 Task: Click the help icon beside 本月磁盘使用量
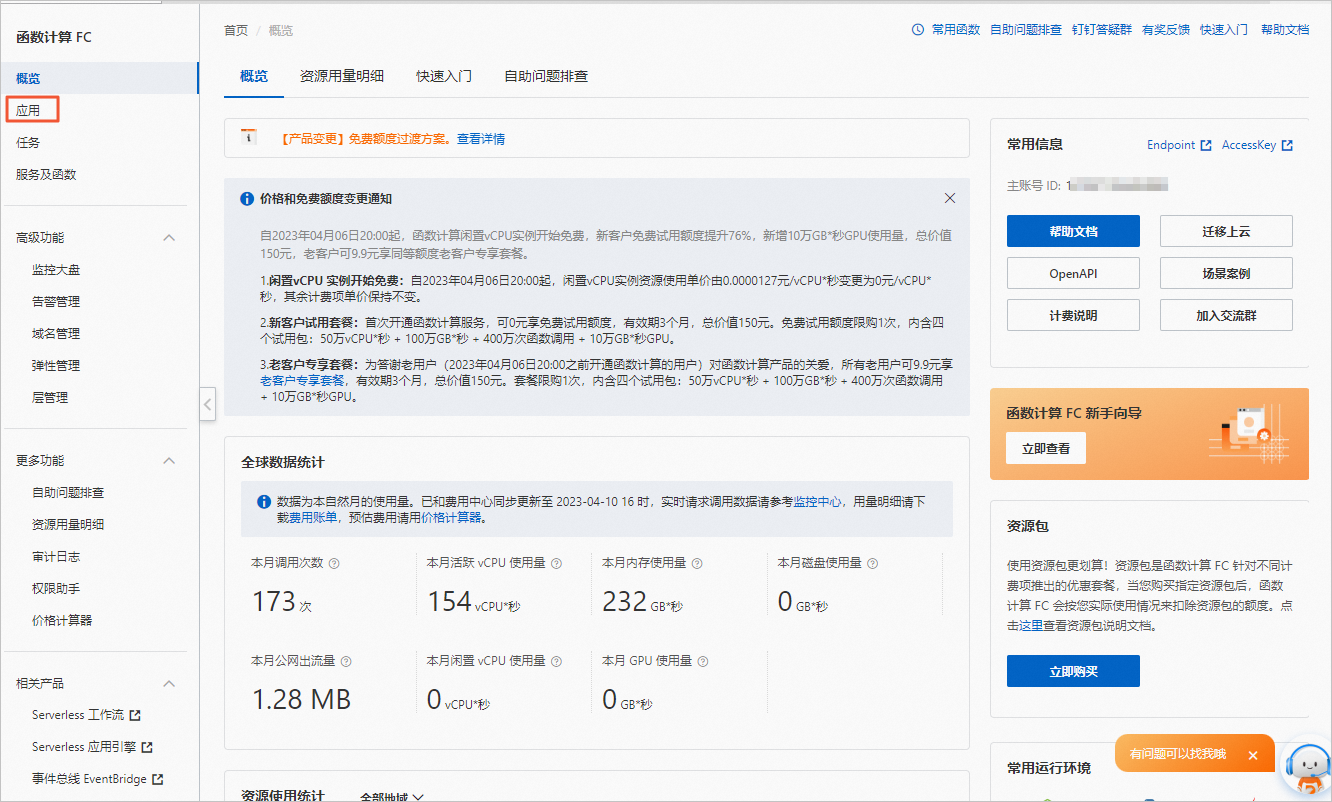tap(872, 564)
